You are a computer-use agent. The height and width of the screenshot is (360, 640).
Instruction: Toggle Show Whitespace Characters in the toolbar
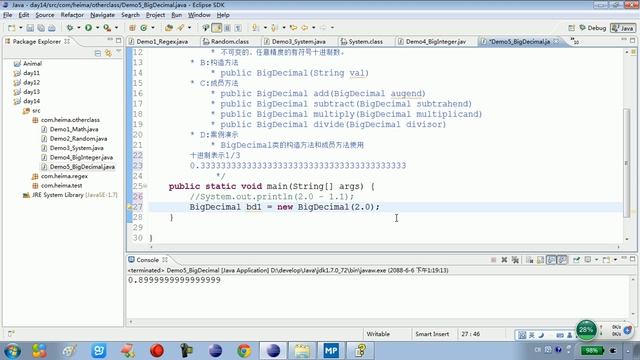coord(238,28)
